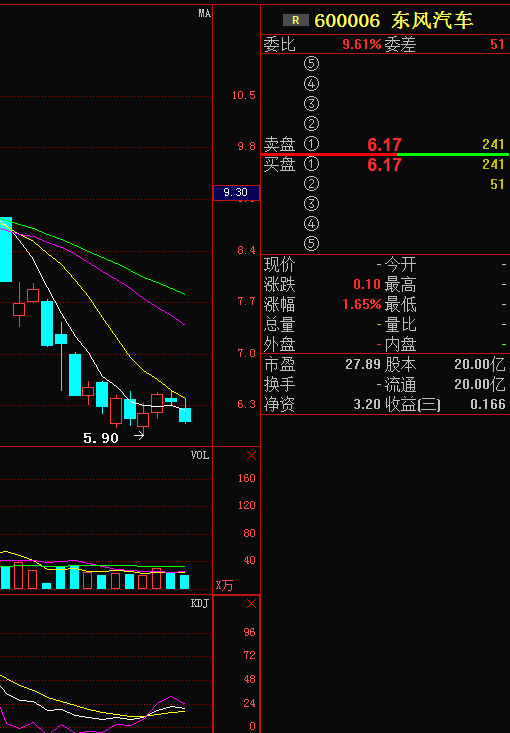Select the circled 5 buy level icon
Screen dimensions: 510x733
point(311,244)
